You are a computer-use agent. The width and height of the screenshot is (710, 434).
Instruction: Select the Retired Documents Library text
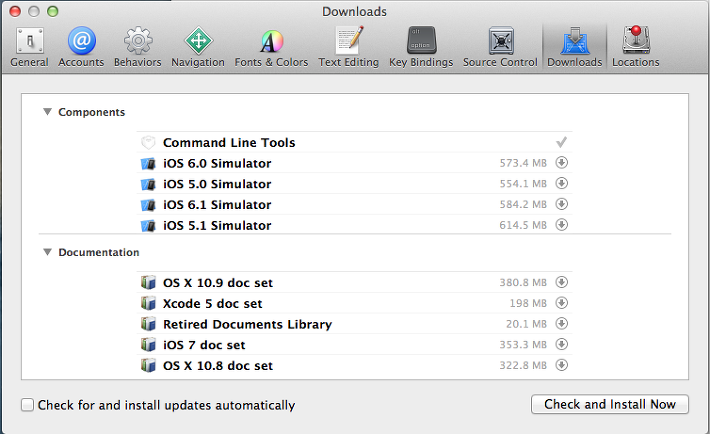pyautogui.click(x=248, y=324)
